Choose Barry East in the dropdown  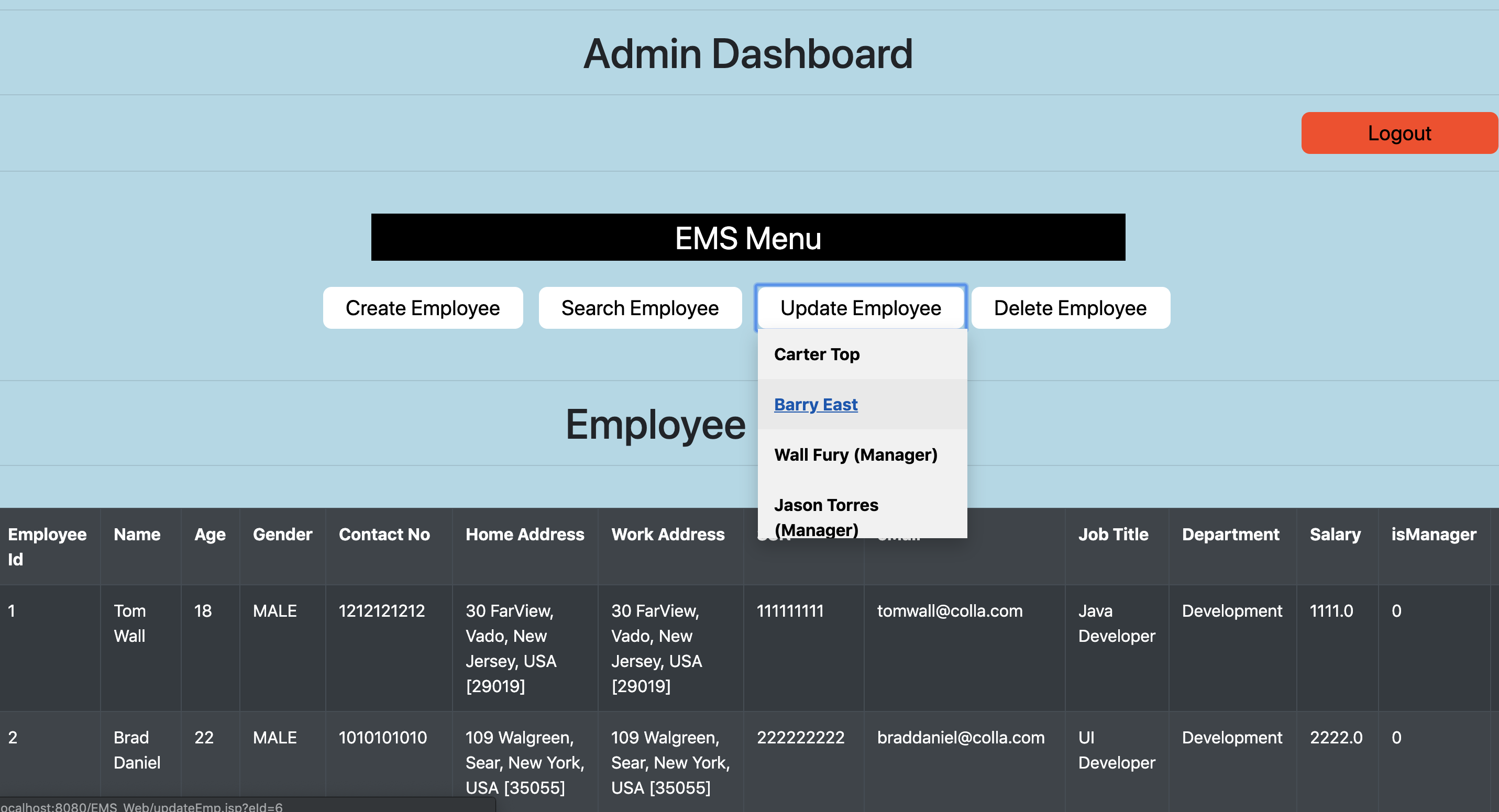click(862, 404)
